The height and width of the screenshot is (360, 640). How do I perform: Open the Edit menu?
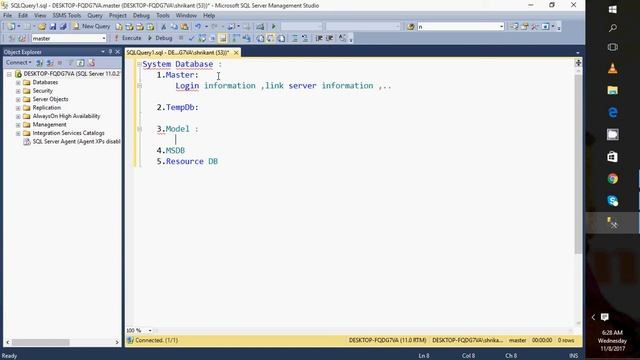tap(23, 16)
